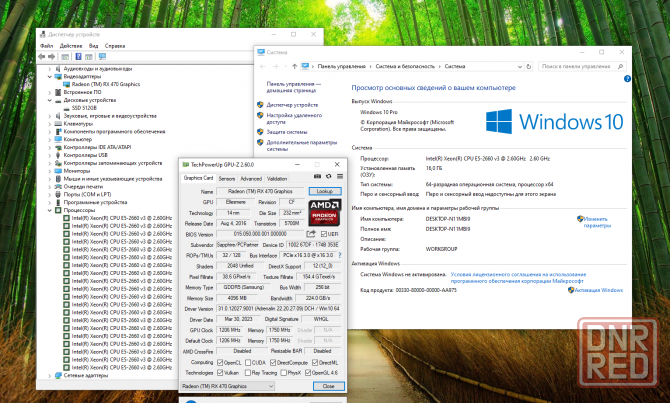Open the Вид menu in Device Manager
Screen dimensions: 670x403
point(93,46)
